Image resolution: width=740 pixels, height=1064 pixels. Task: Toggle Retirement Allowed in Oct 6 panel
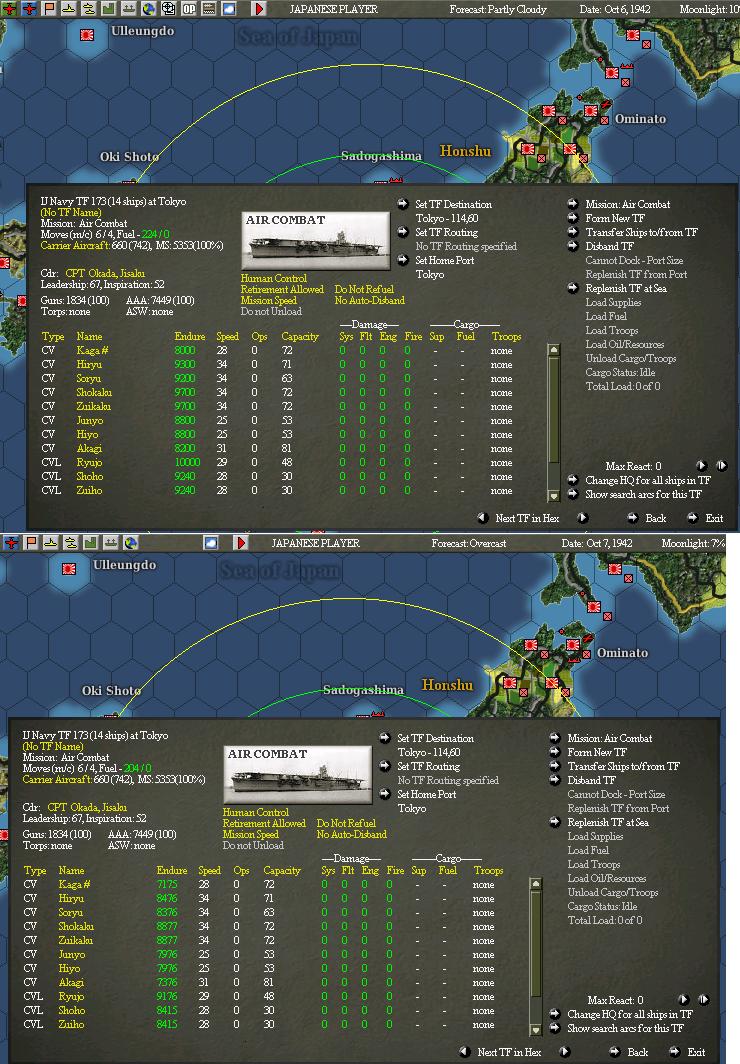pyautogui.click(x=282, y=289)
